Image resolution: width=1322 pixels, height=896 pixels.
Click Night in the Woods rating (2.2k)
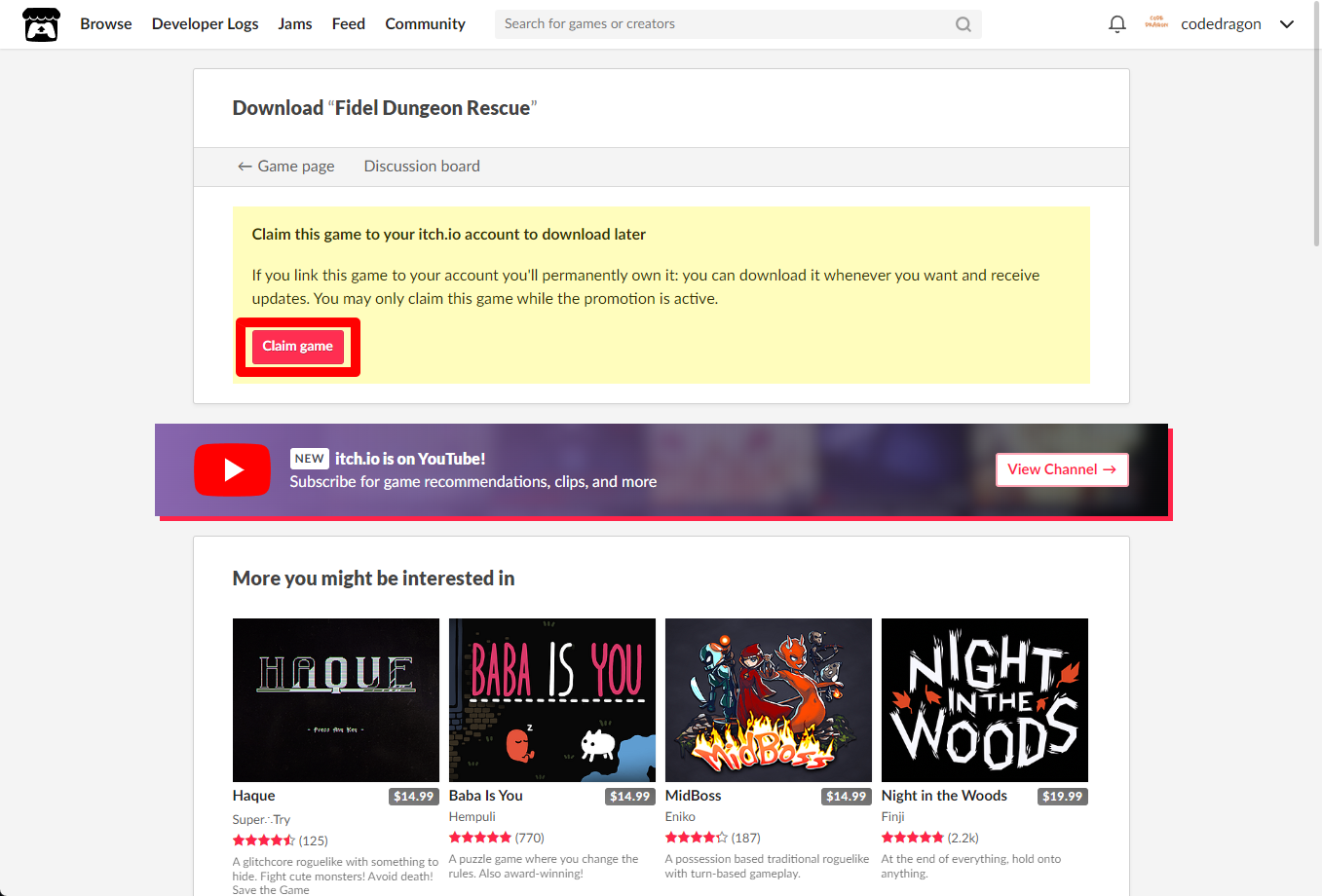pyautogui.click(x=930, y=838)
